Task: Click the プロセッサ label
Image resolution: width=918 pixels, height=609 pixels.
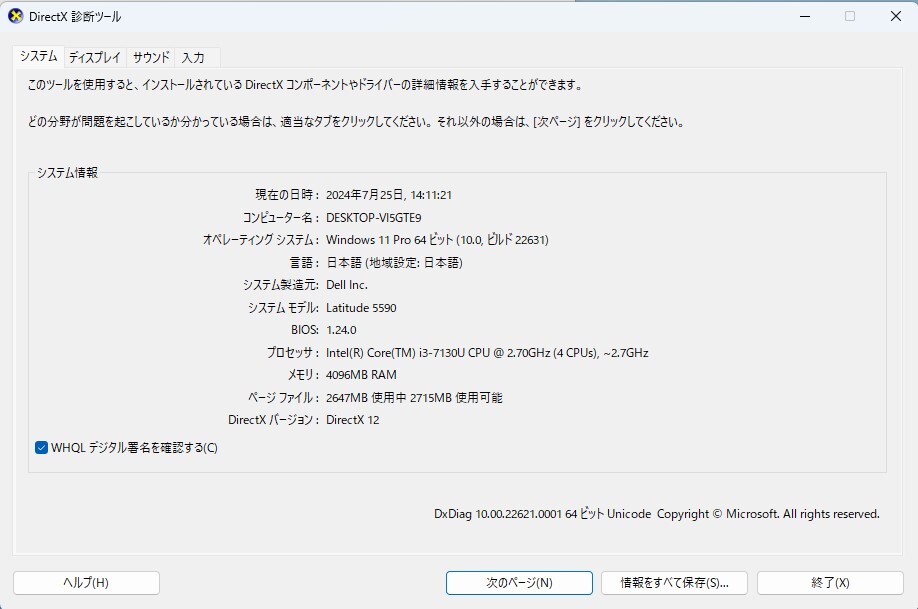Action: (x=293, y=353)
